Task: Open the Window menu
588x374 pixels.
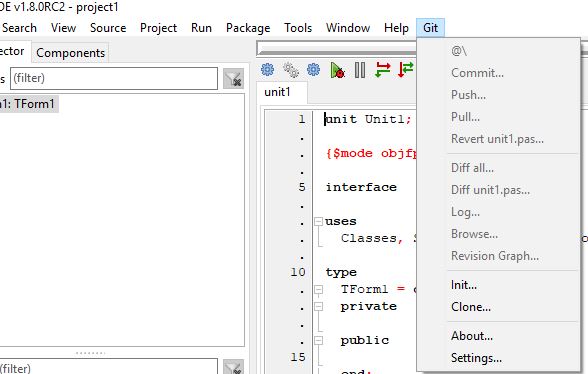Action: (x=348, y=28)
